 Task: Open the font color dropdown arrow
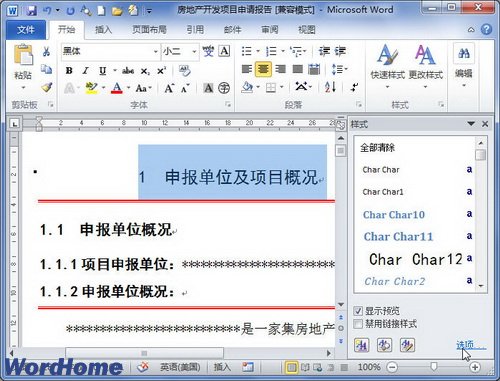tap(128, 88)
